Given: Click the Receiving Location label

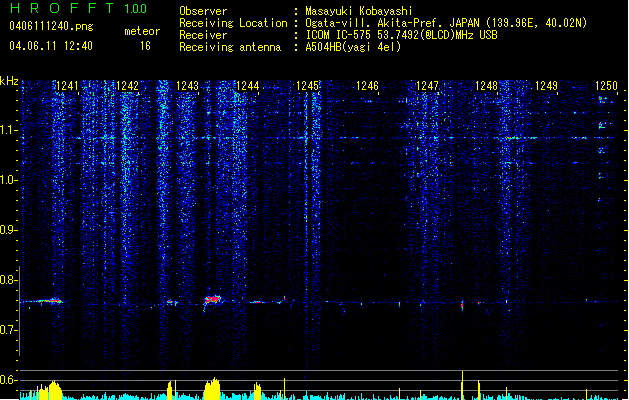Looking at the screenshot, I should 233,24.
